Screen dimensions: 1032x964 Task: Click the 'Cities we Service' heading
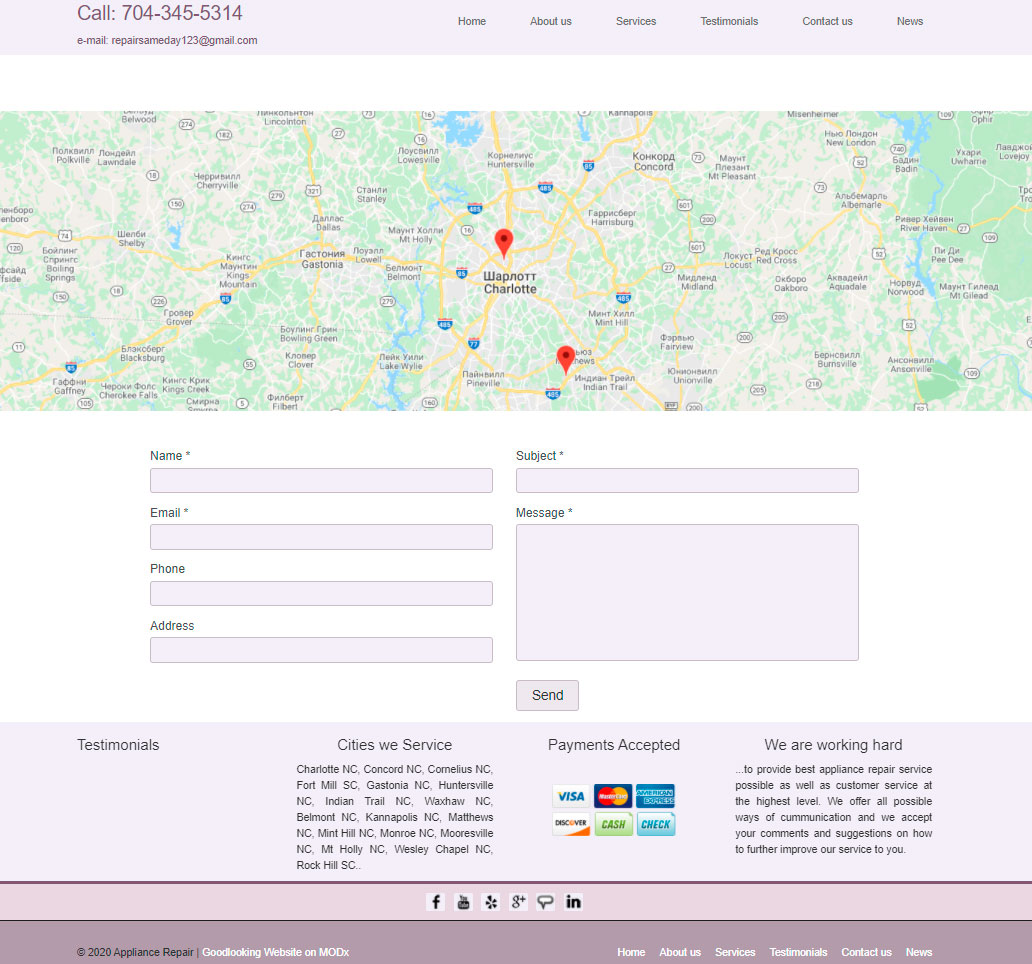click(x=394, y=745)
